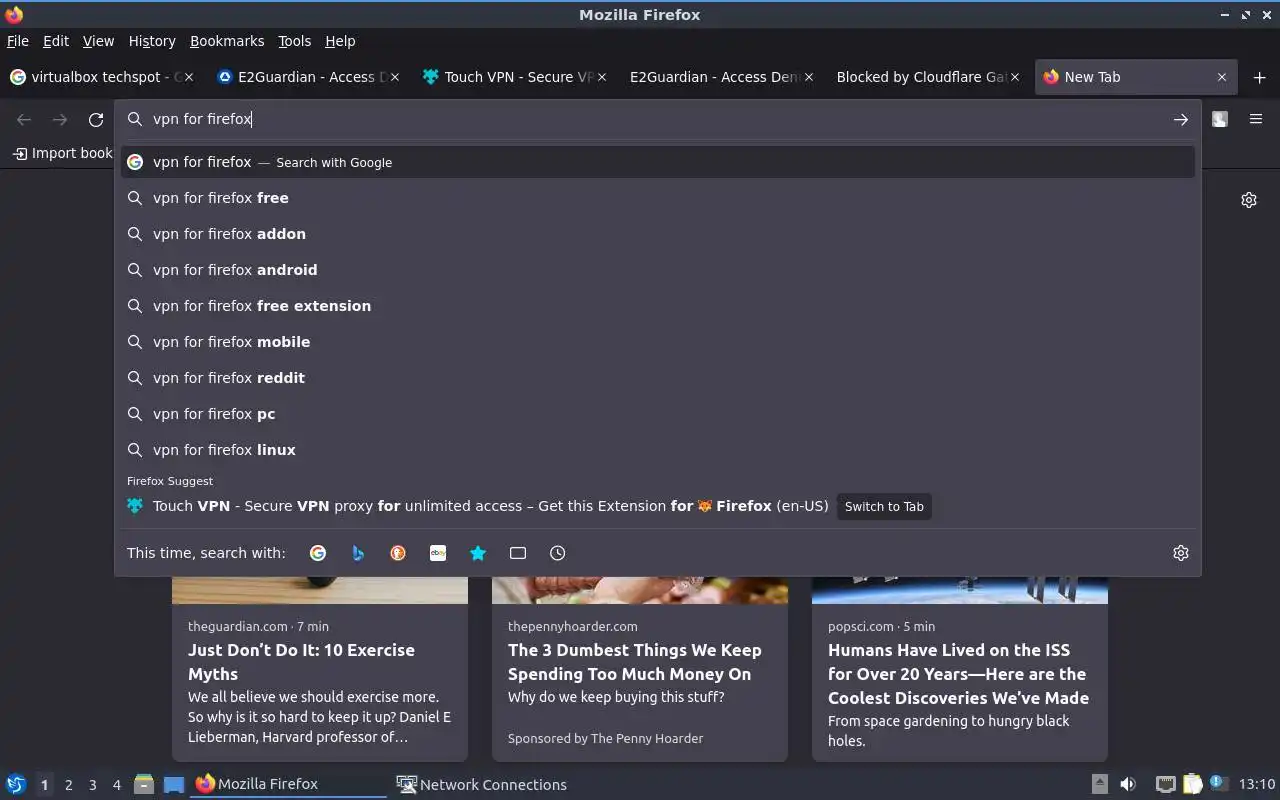Show the desktop from the taskbar

pos(174,784)
